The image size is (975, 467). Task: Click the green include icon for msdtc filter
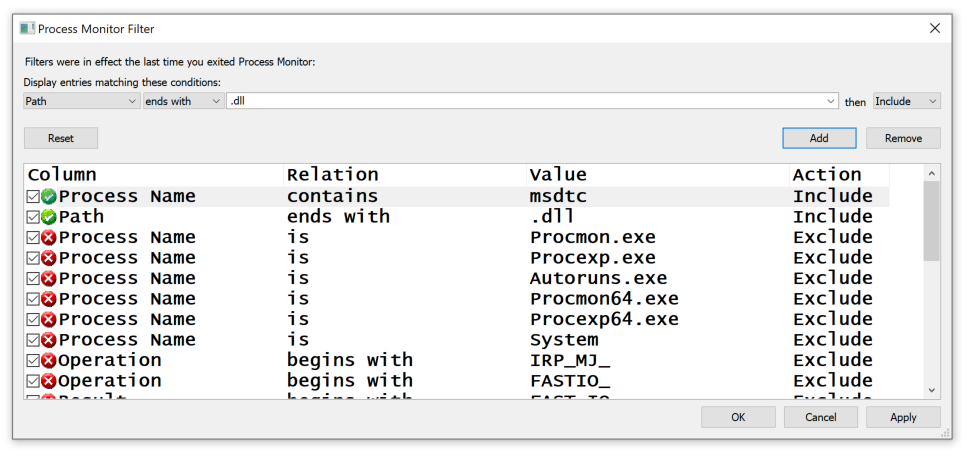point(49,197)
